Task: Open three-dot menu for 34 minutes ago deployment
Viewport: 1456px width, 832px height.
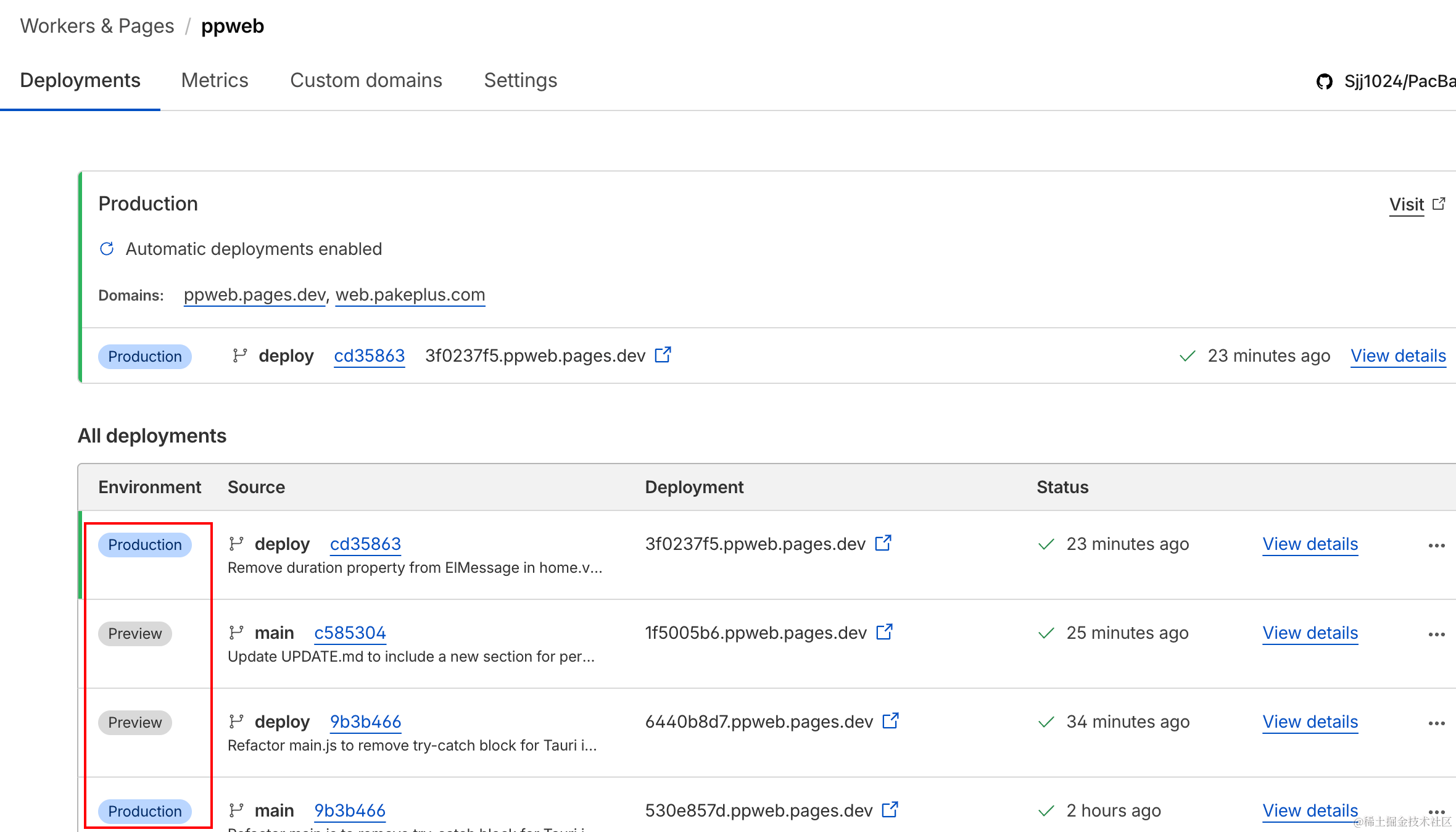Action: point(1436,723)
